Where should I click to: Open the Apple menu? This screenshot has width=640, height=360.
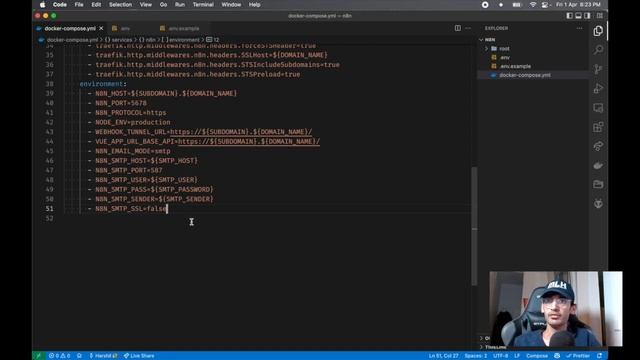[x=42, y=4]
